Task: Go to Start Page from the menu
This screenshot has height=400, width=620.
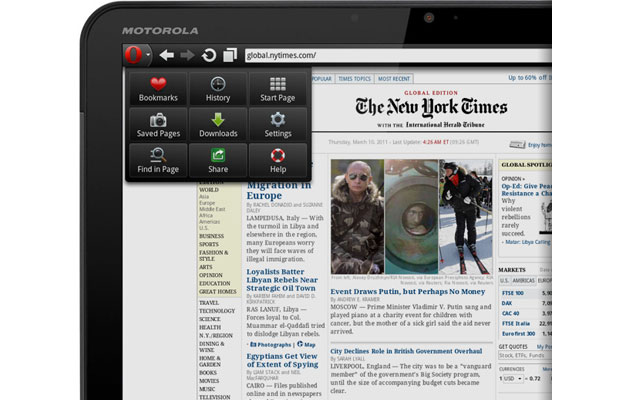Action: pyautogui.click(x=278, y=89)
